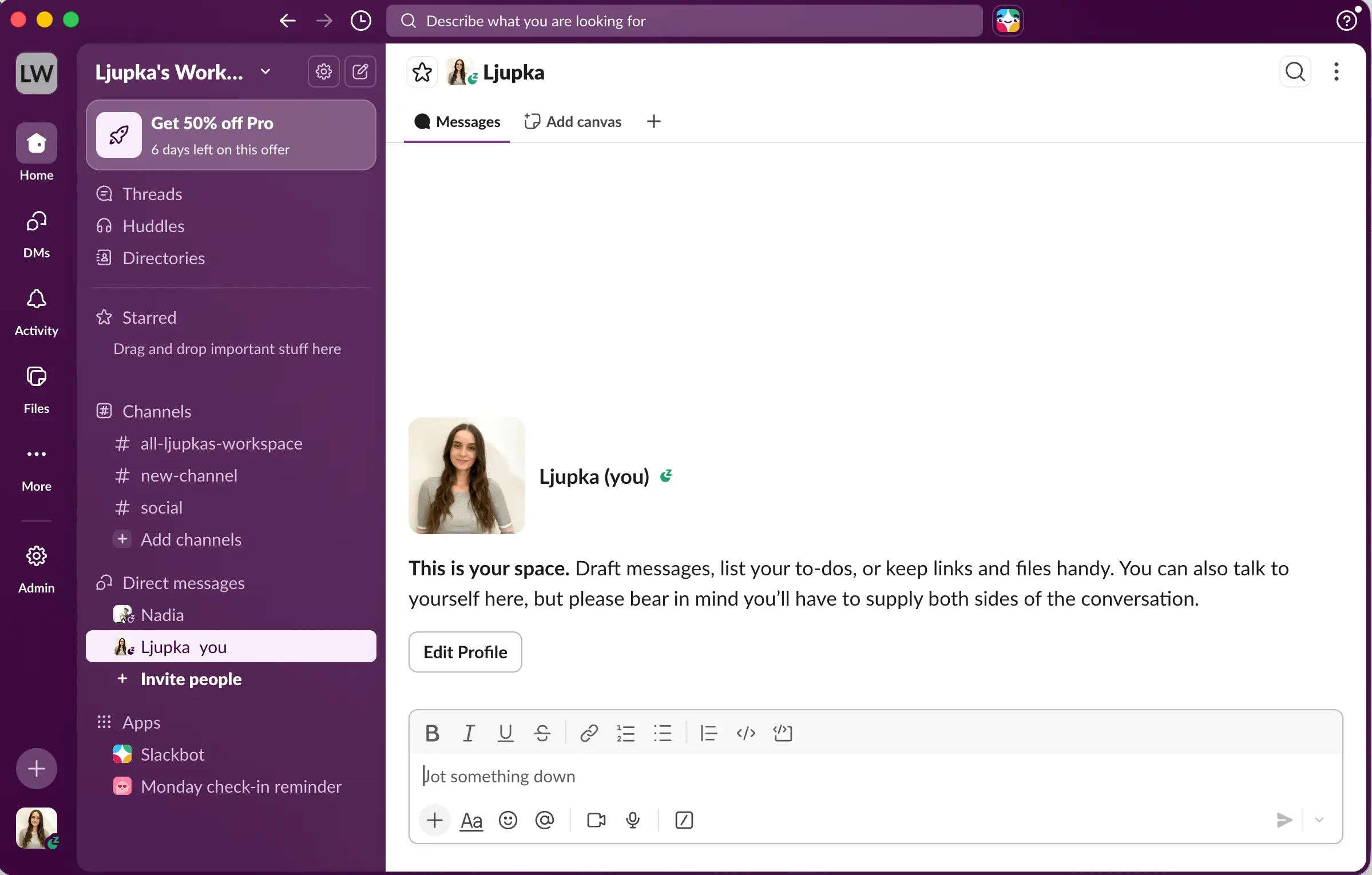Toggle ordered list formatting
Image resolution: width=1372 pixels, height=875 pixels.
coord(626,733)
